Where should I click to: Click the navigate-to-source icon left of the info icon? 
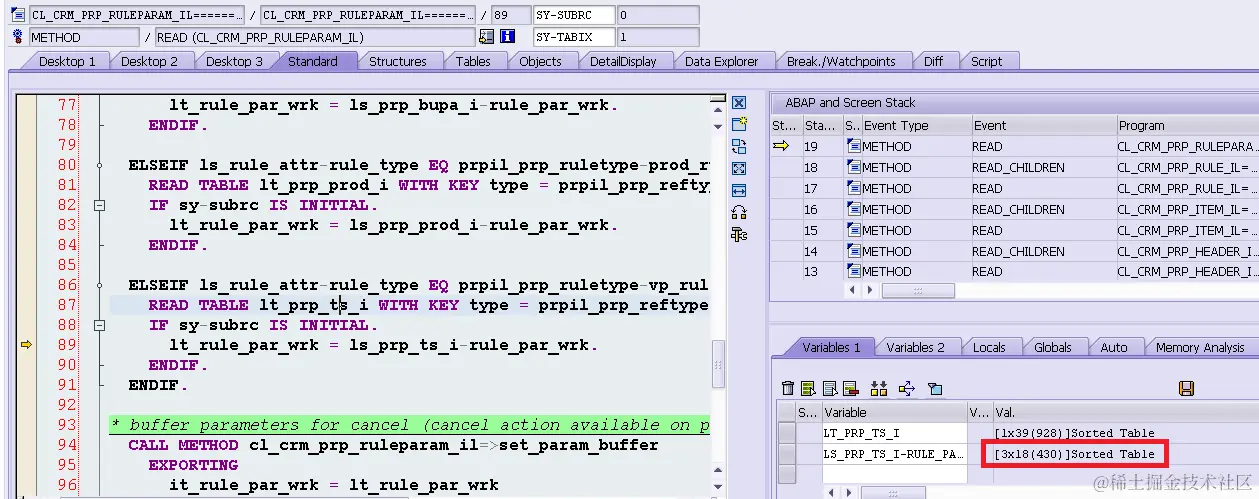tap(487, 37)
